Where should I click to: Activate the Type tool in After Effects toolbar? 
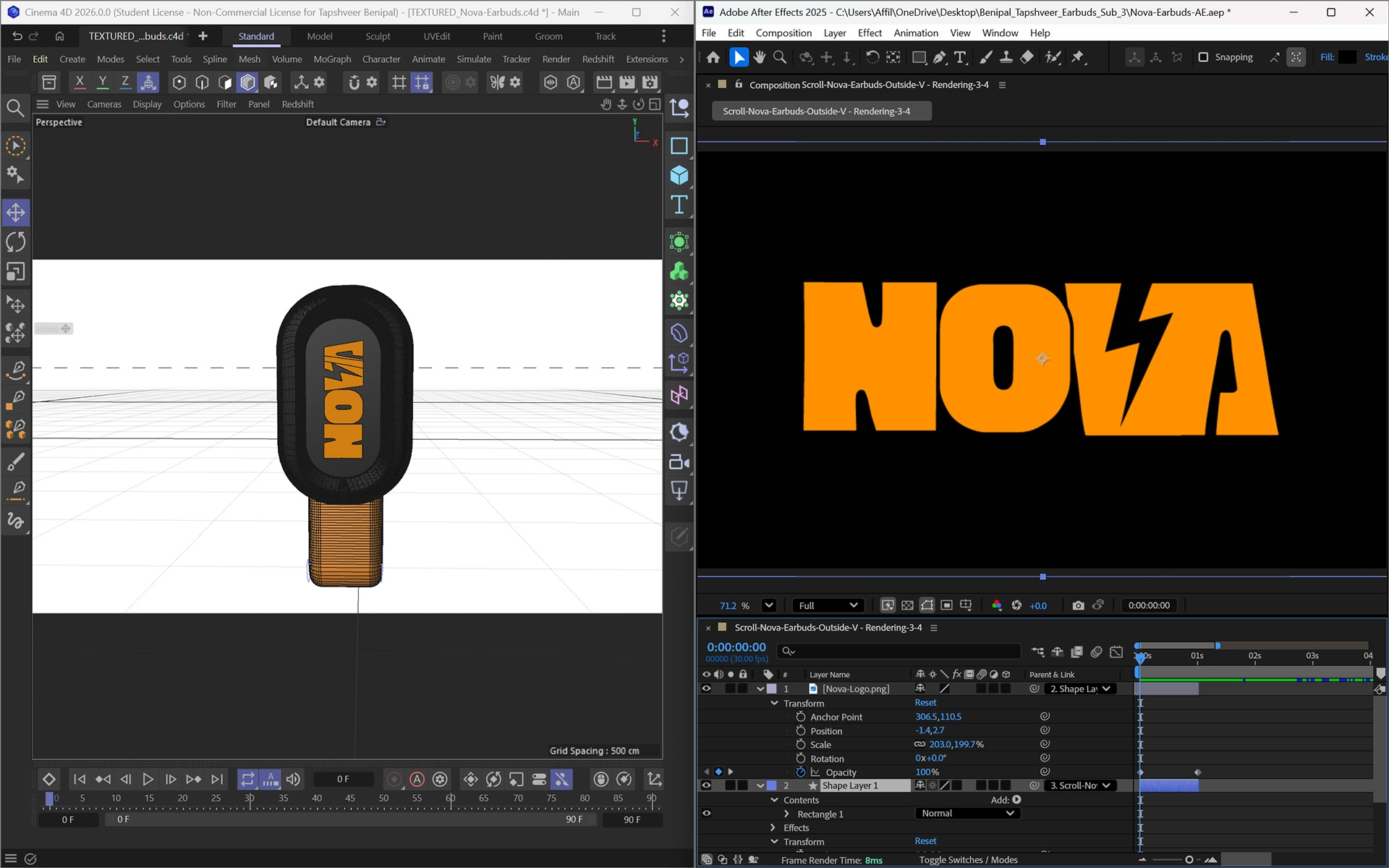960,57
